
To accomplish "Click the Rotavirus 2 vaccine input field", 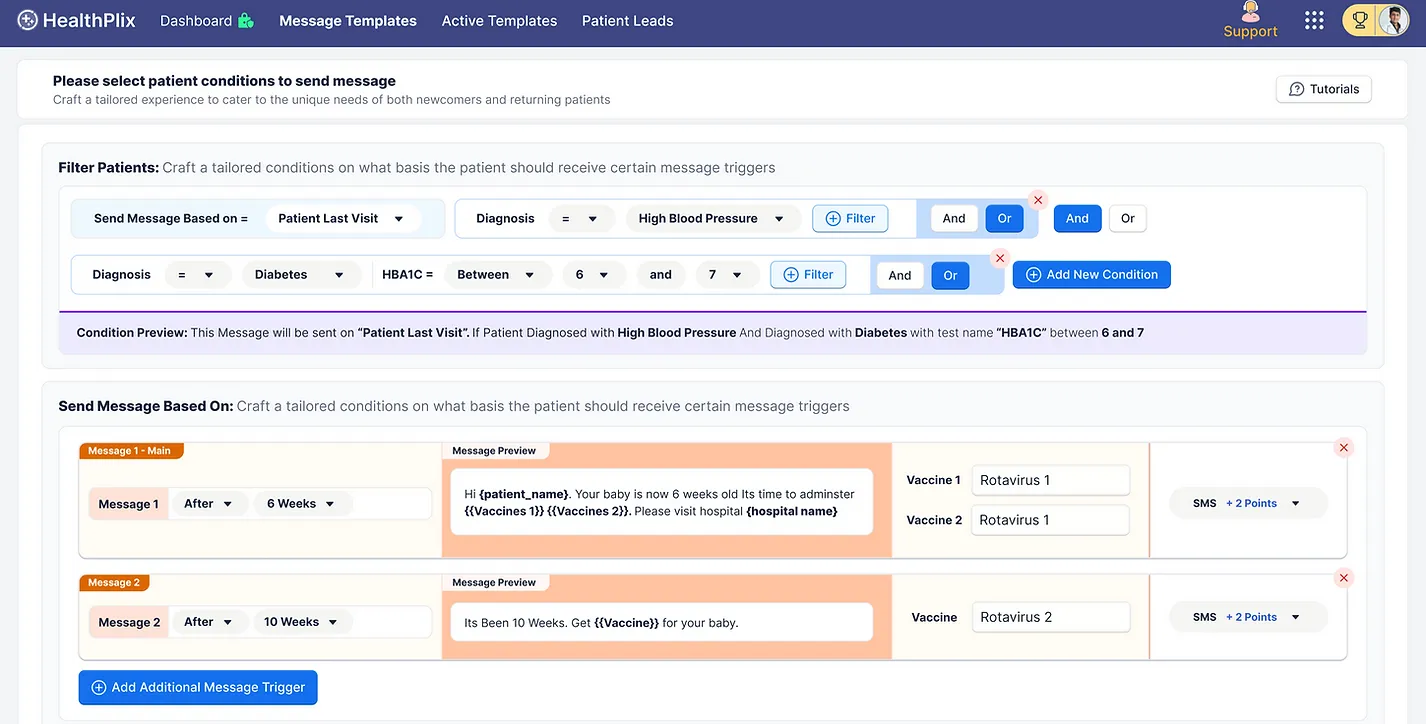I will pos(1050,617).
